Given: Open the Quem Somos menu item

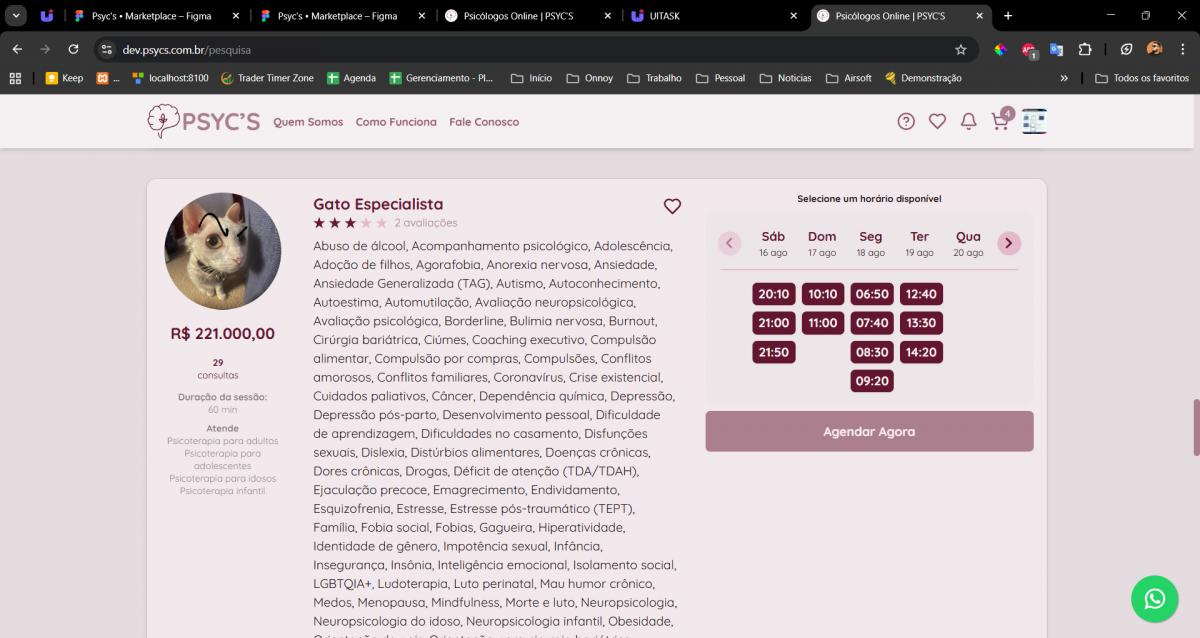Looking at the screenshot, I should (308, 122).
